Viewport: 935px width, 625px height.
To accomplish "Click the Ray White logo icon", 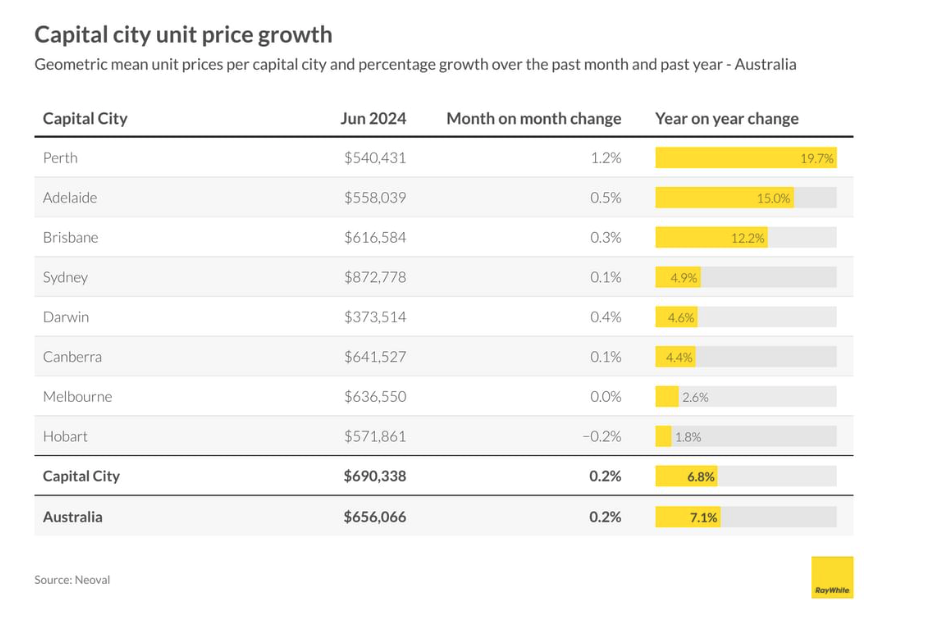I will pos(832,577).
